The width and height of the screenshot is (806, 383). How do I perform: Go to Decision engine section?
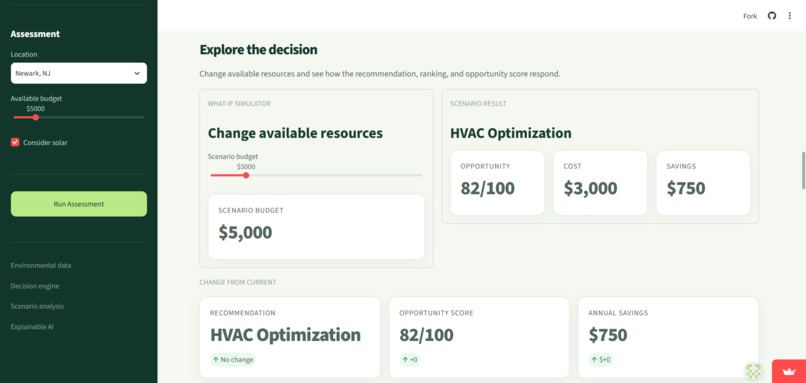35,286
